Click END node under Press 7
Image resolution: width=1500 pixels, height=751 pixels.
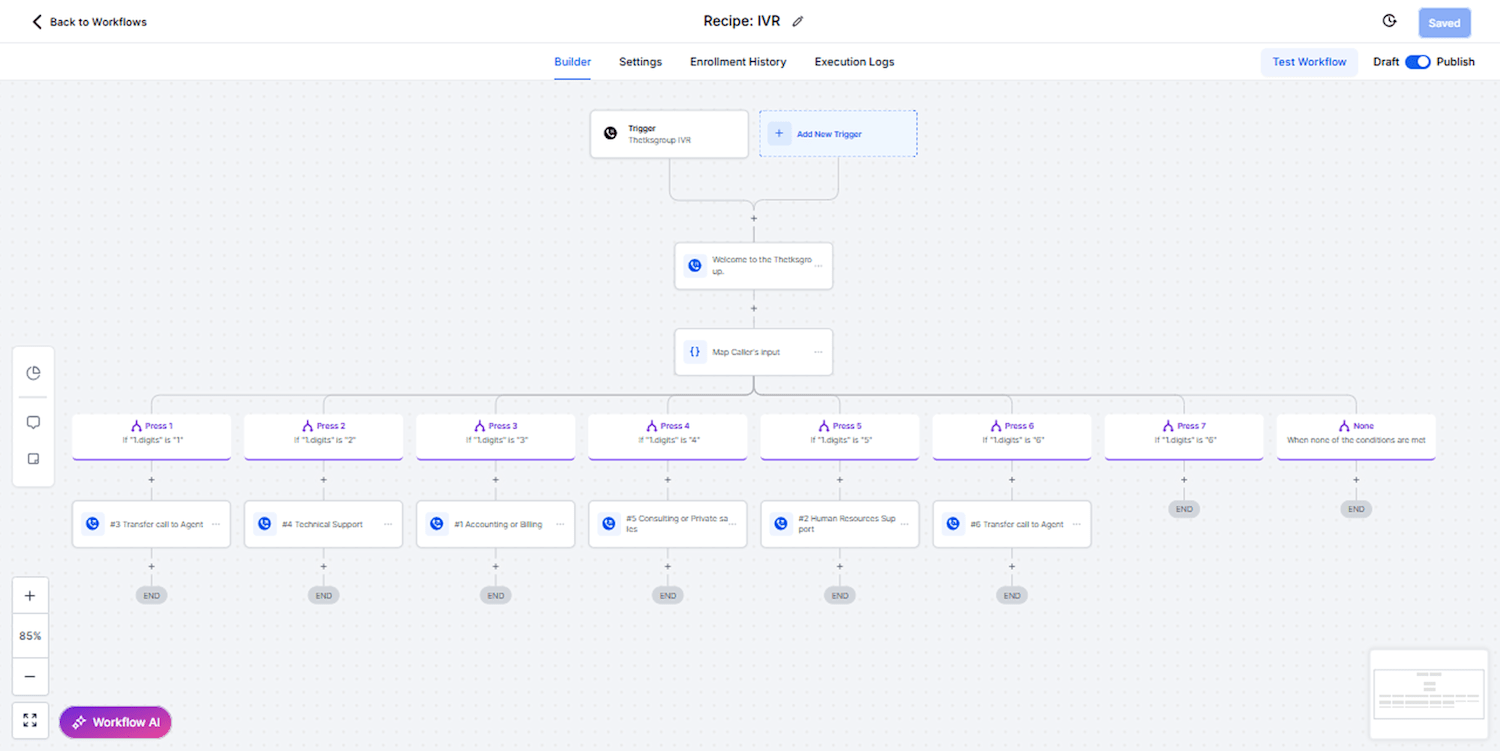coord(1184,509)
